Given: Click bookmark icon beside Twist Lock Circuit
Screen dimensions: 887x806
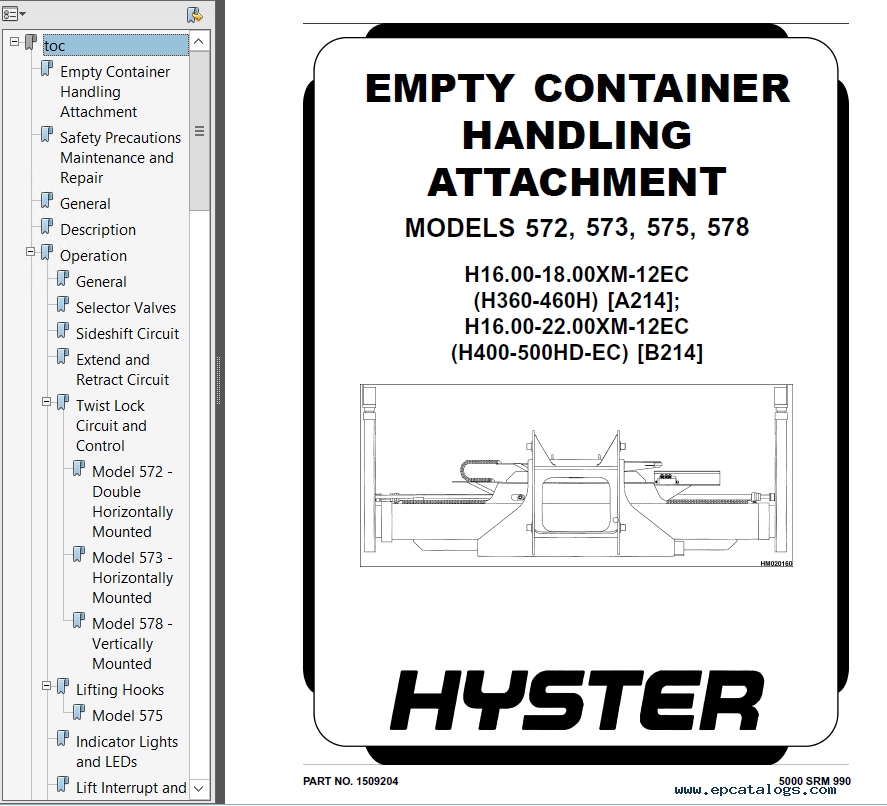Looking at the screenshot, I should tap(63, 402).
